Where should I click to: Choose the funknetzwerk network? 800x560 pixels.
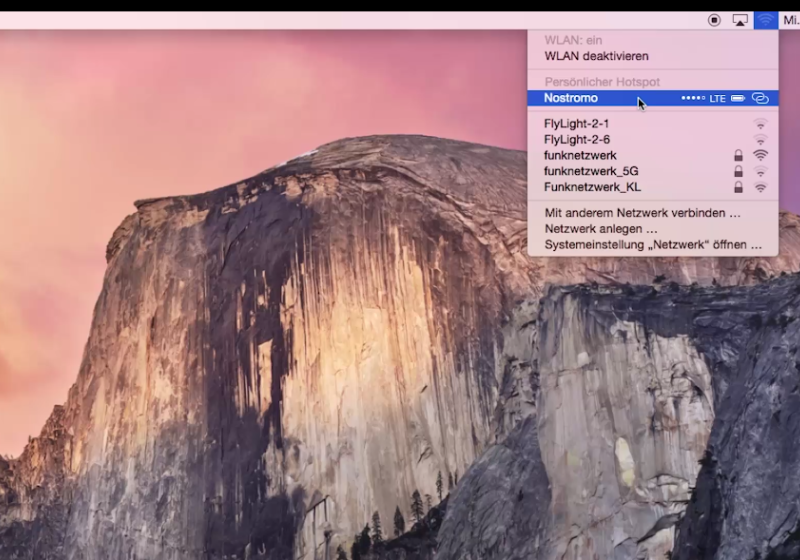[x=580, y=156]
